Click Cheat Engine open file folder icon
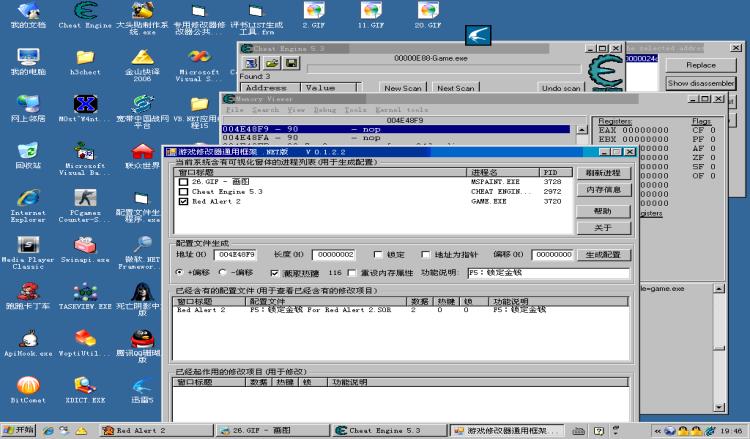This screenshot has height=439, width=750. [x=271, y=63]
